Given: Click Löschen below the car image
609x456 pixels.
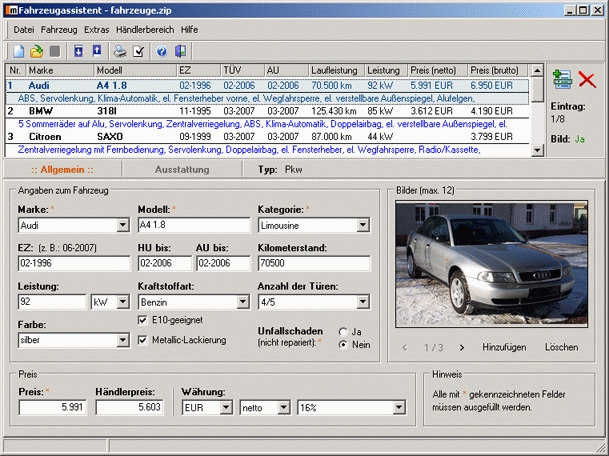Looking at the screenshot, I should click(561, 347).
